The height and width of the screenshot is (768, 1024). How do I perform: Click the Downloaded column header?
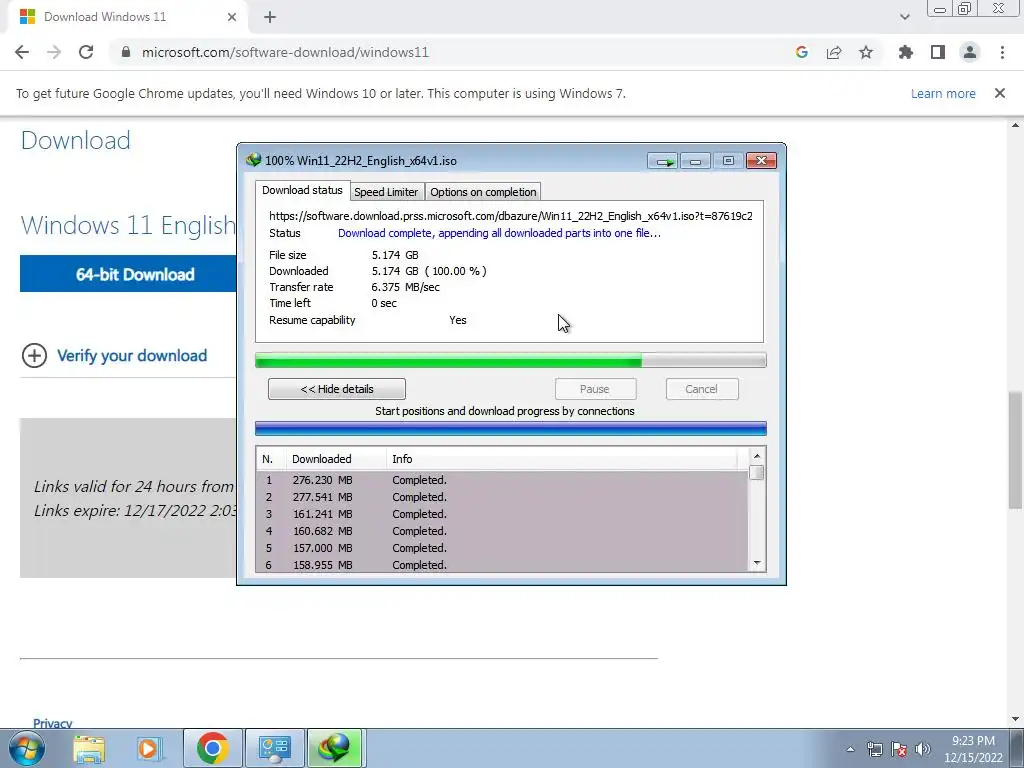[x=336, y=459]
